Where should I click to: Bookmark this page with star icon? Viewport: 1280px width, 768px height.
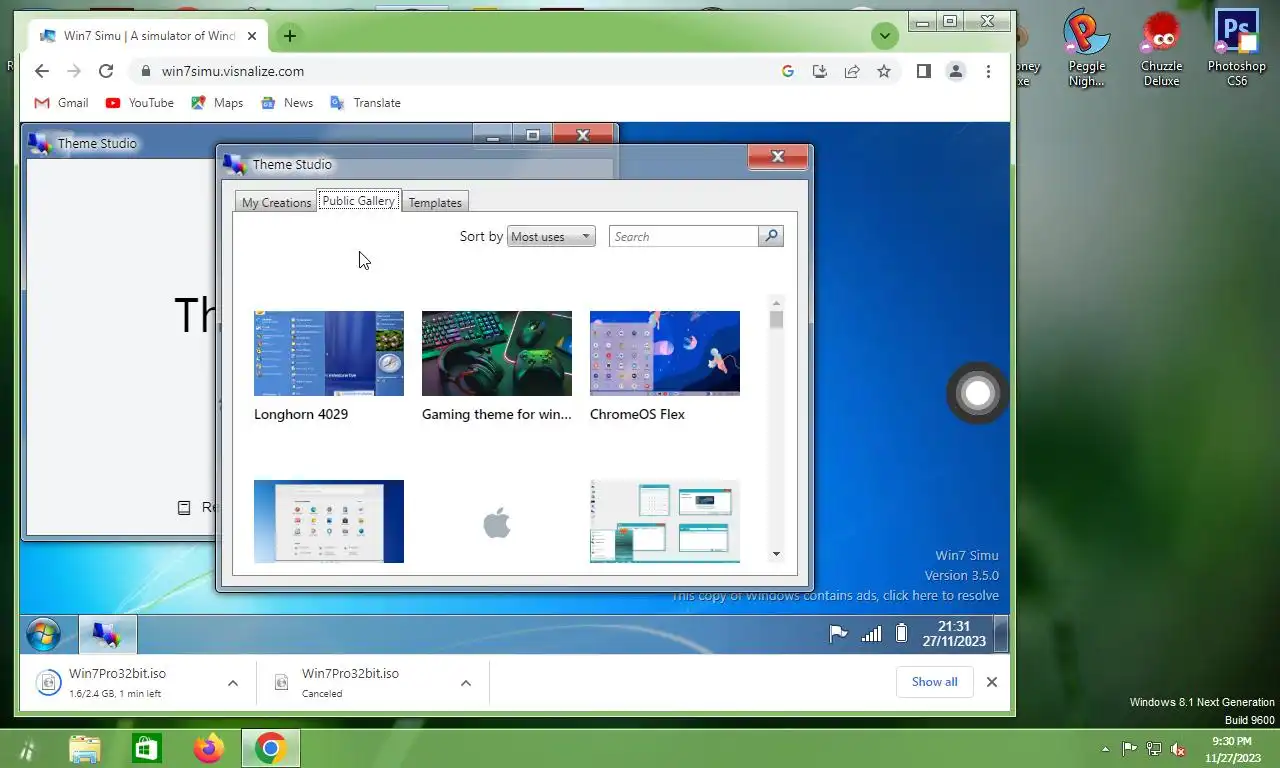[884, 71]
